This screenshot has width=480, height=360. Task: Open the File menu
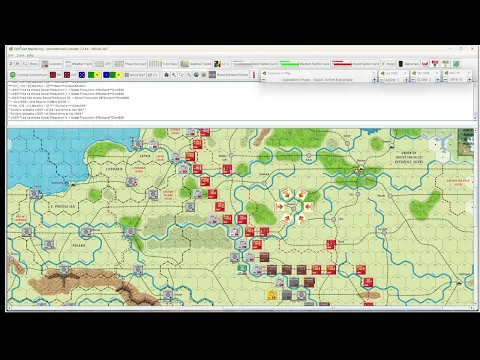[x=11, y=55]
